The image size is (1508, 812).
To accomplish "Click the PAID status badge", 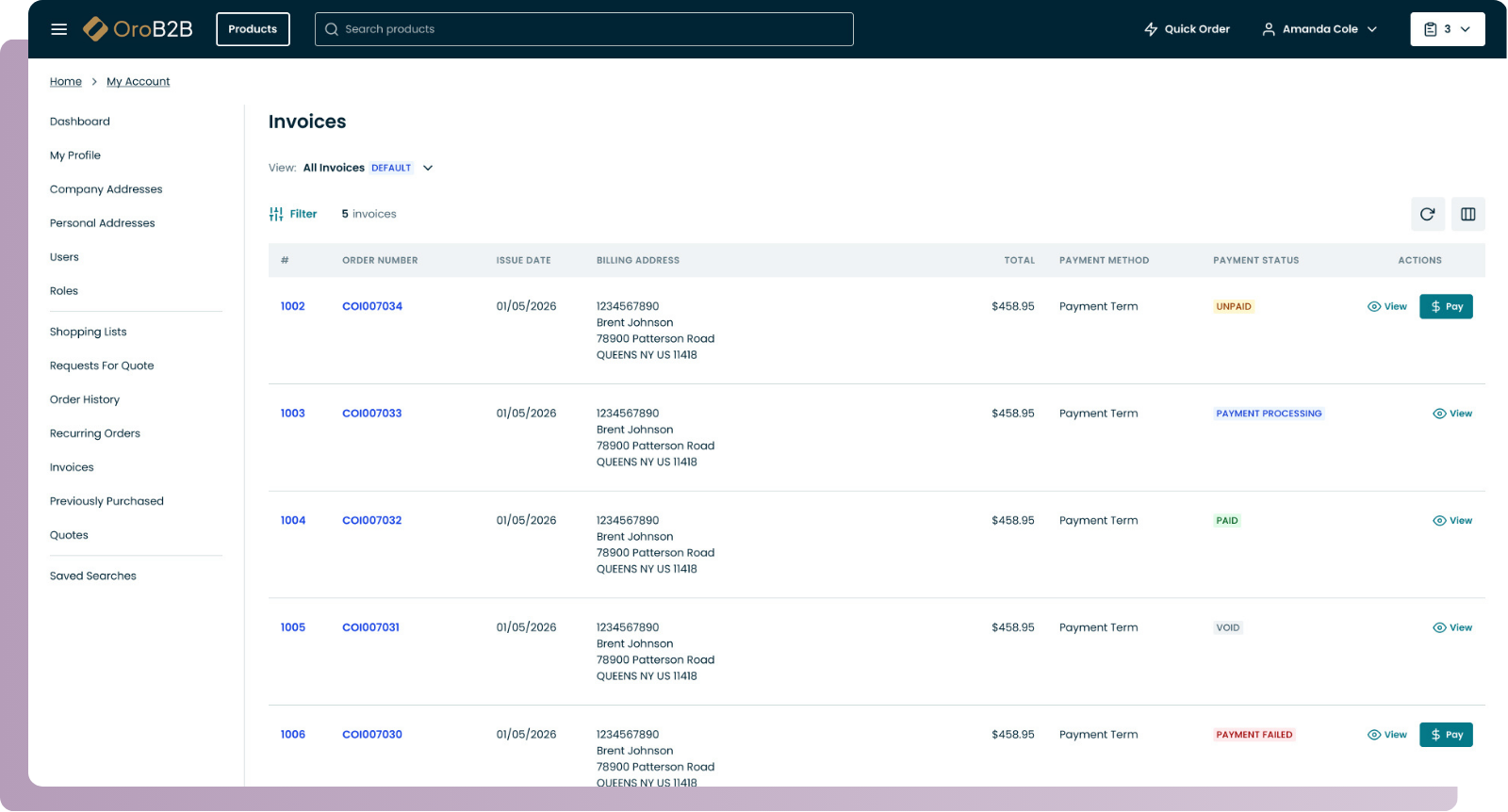I will (1227, 520).
